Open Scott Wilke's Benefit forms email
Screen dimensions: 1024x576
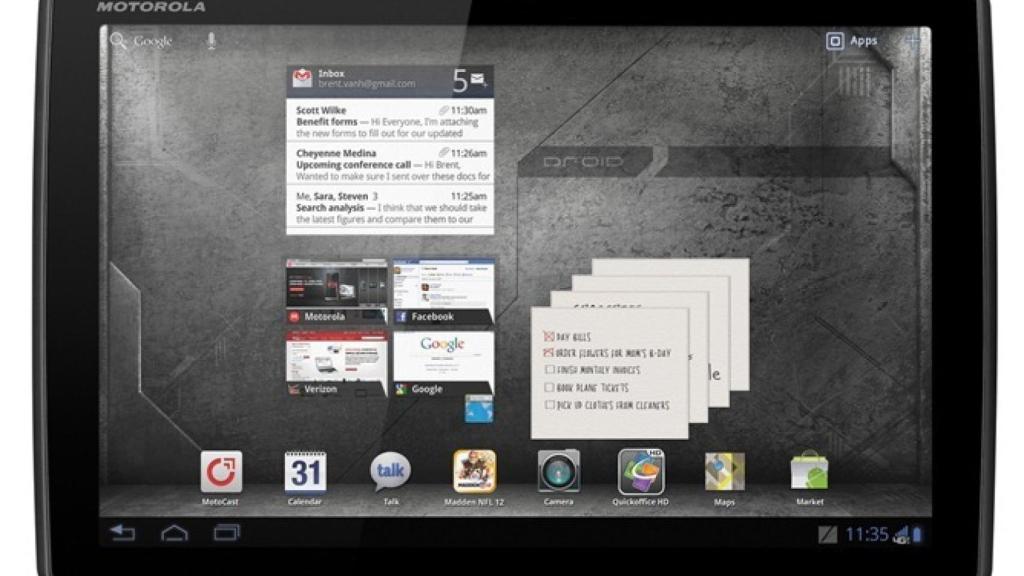(x=390, y=121)
